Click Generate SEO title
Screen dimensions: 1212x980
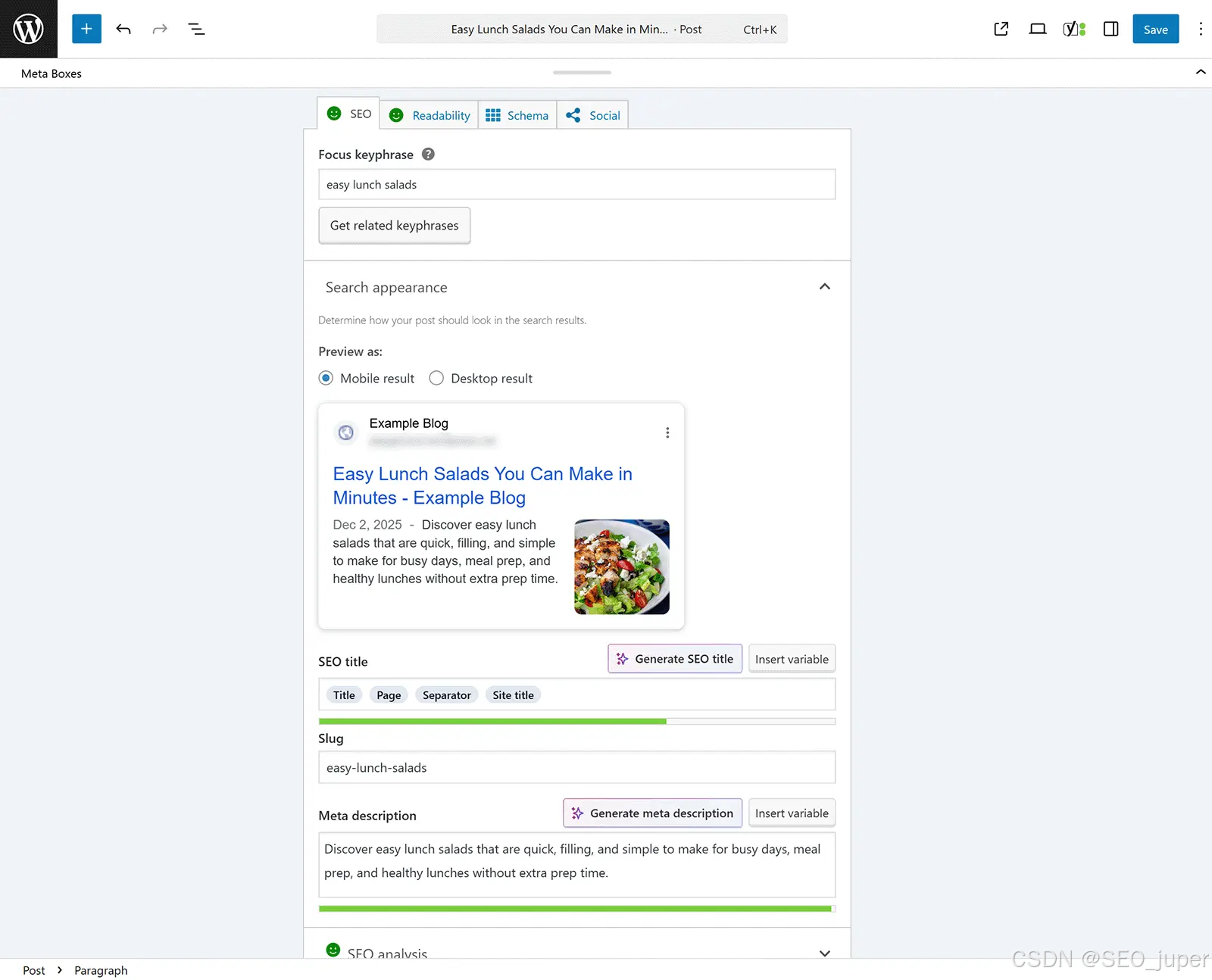[675, 659]
